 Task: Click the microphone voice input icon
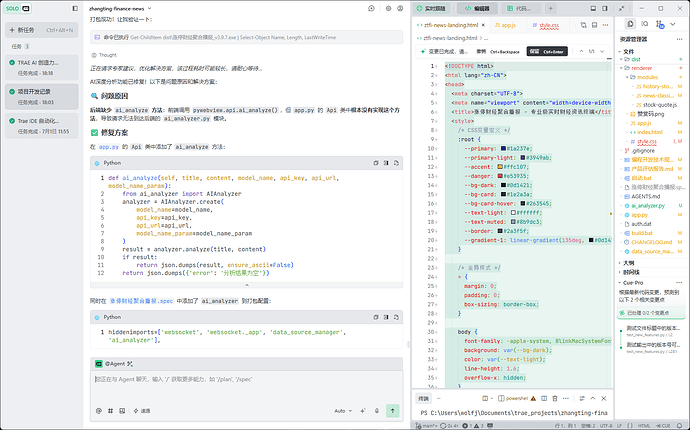pyautogui.click(x=377, y=411)
